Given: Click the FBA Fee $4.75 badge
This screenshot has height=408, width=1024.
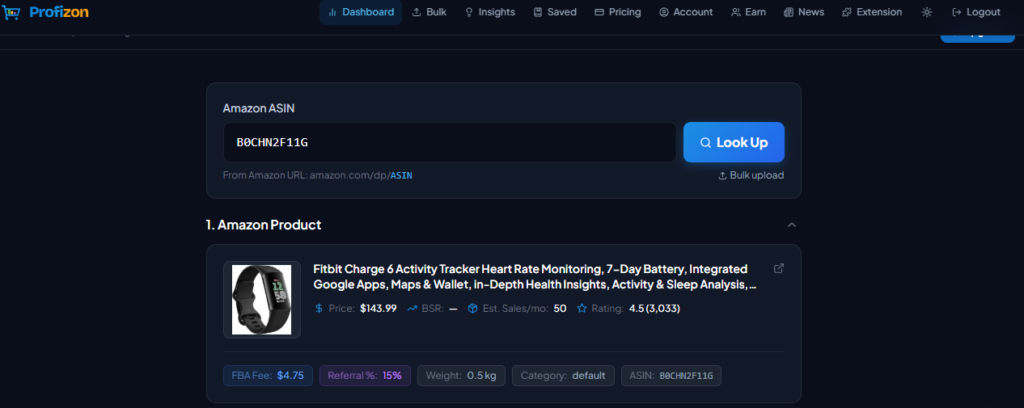Looking at the screenshot, I should point(268,376).
